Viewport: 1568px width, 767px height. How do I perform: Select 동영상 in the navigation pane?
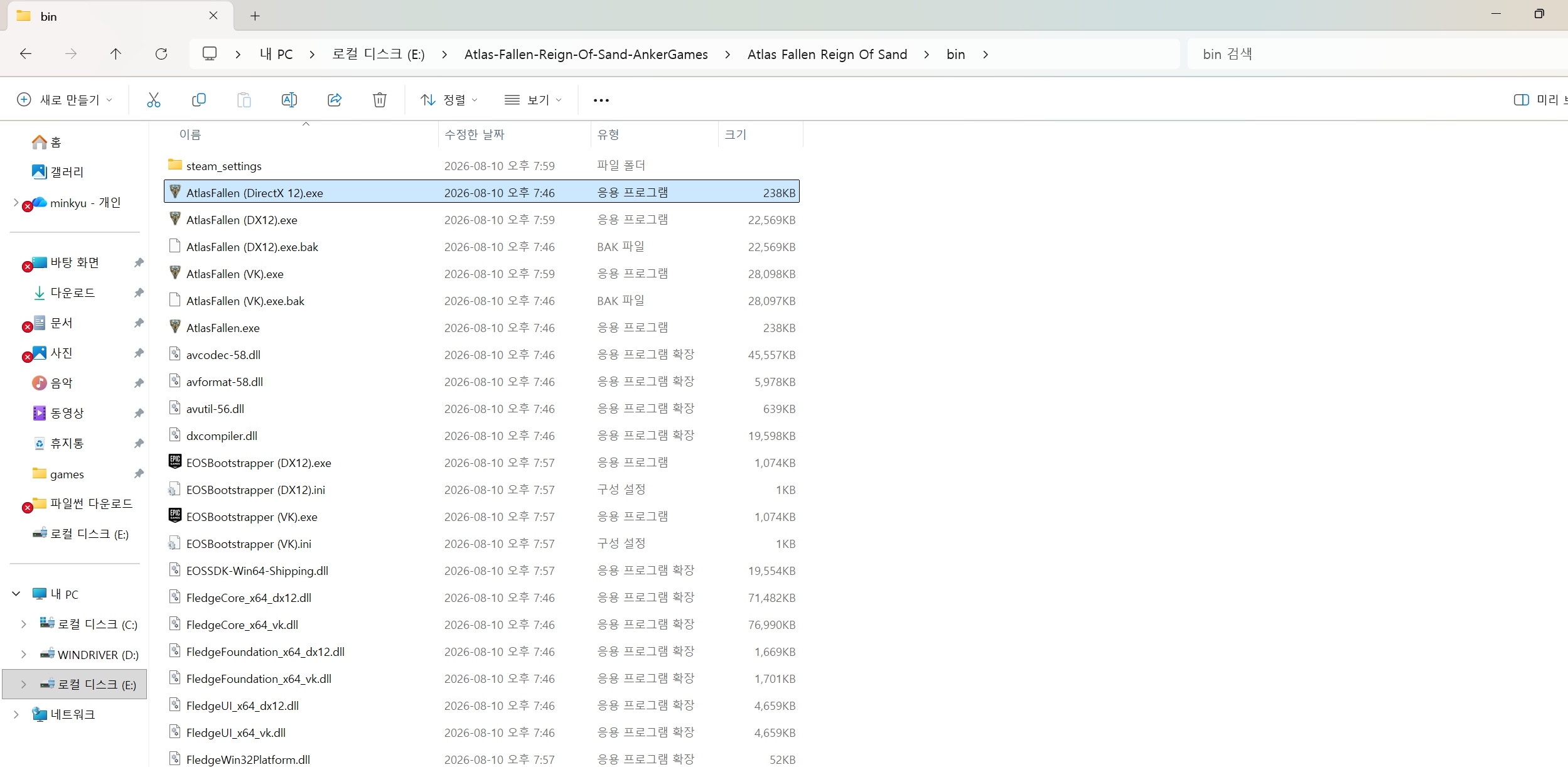(x=58, y=414)
